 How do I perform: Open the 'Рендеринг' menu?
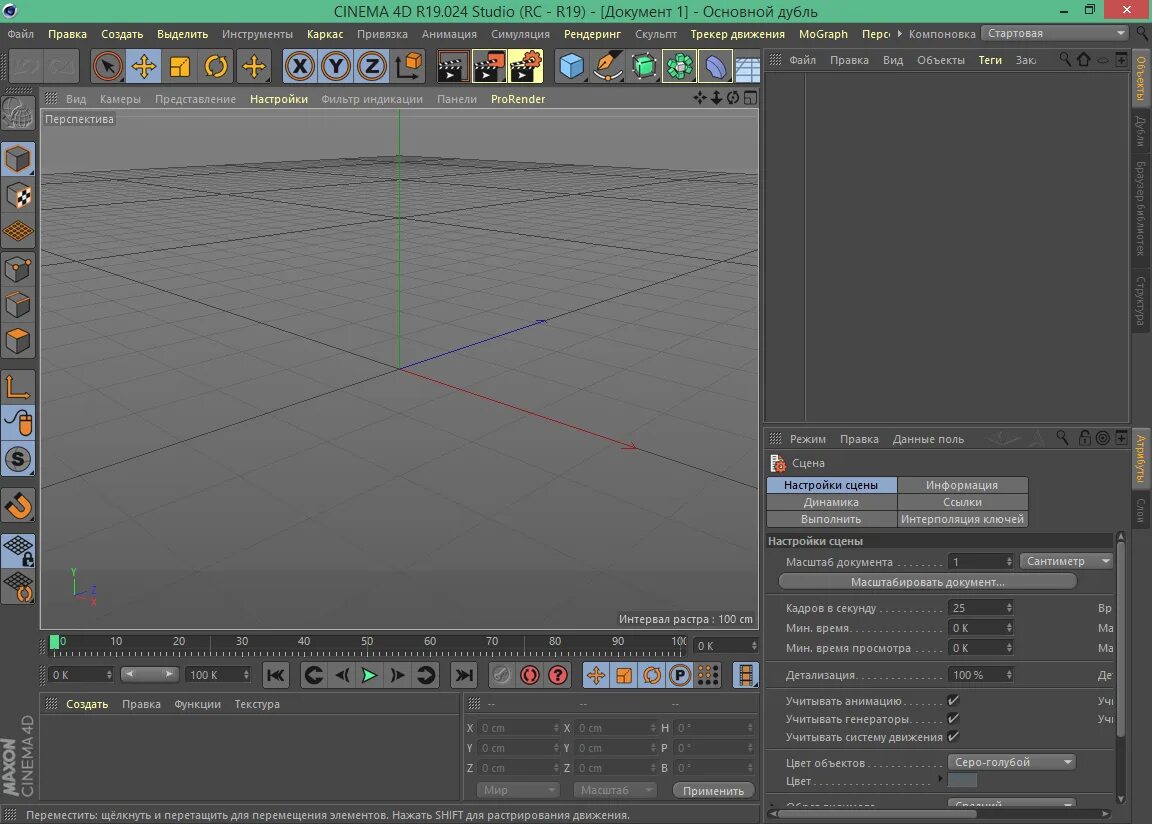click(x=592, y=34)
